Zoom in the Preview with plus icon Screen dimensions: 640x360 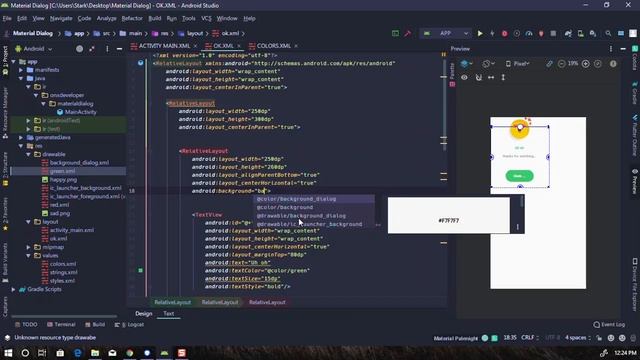[586, 64]
